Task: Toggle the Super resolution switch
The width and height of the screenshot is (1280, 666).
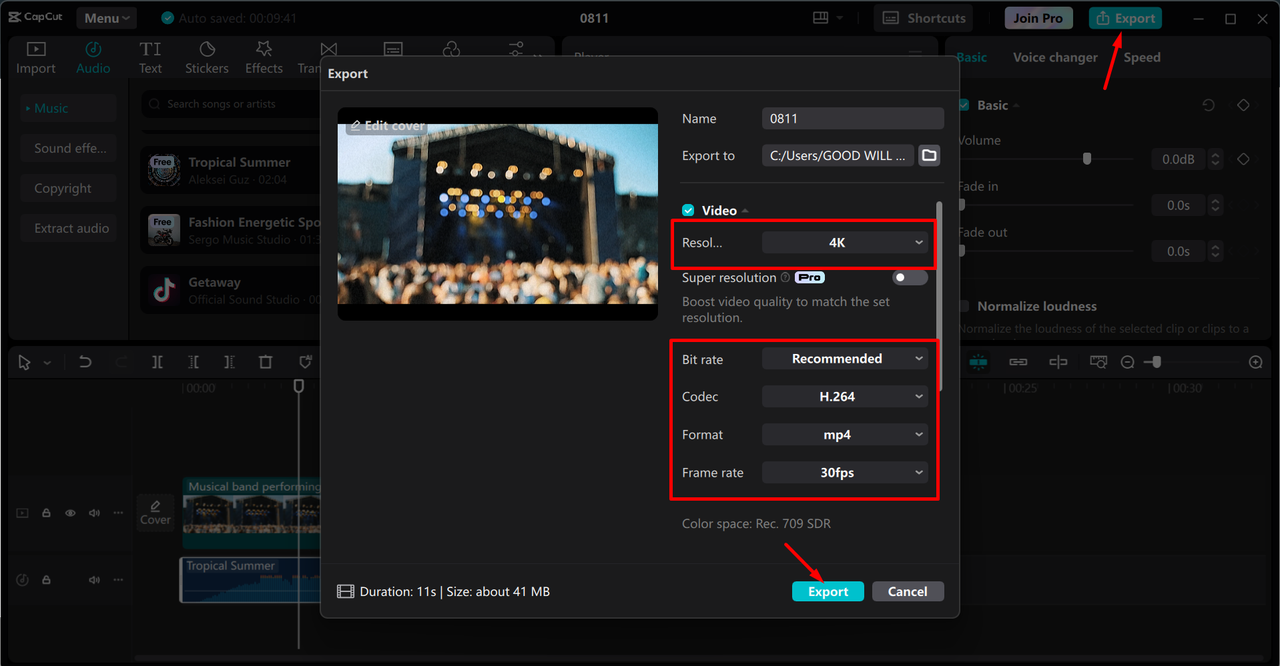Action: pyautogui.click(x=910, y=277)
